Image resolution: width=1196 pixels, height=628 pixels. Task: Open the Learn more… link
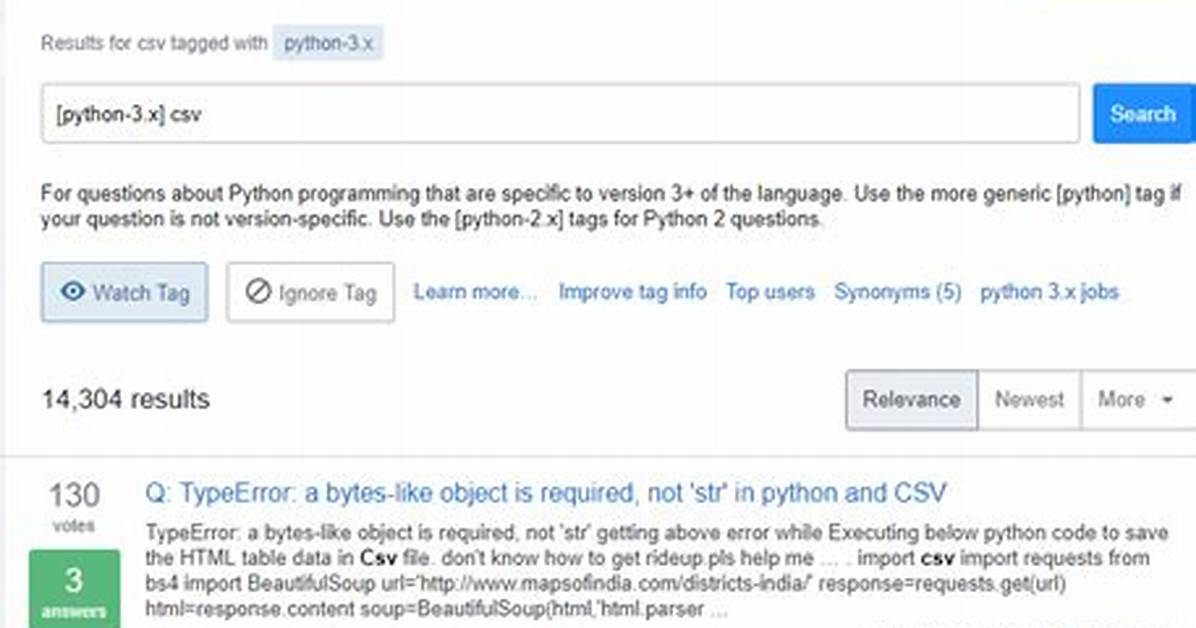pos(475,292)
